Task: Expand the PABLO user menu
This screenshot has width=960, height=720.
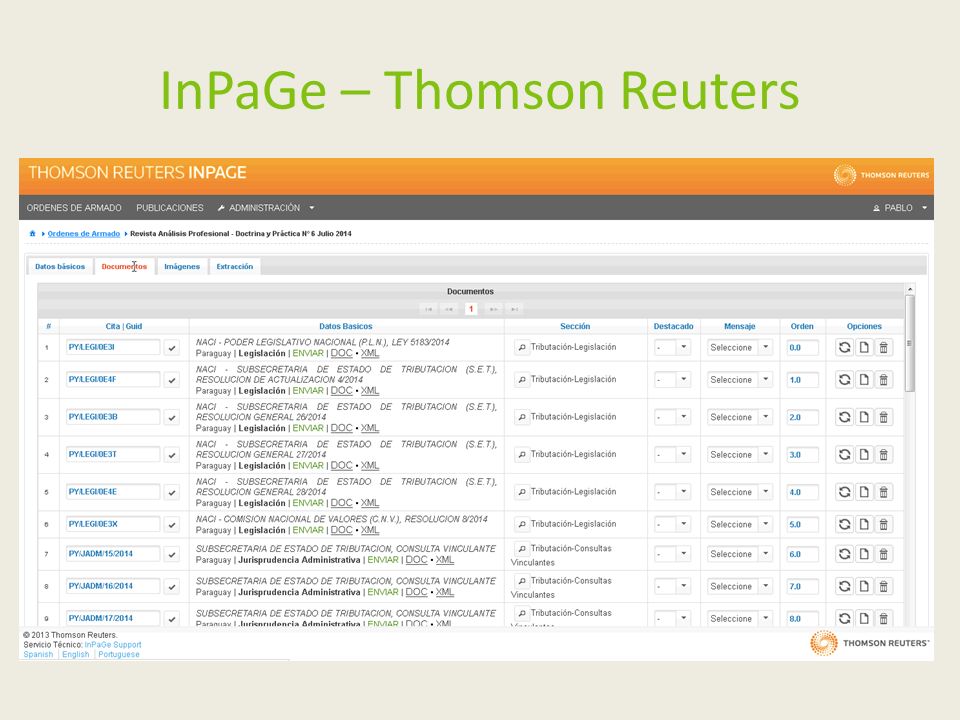Action: (x=899, y=208)
